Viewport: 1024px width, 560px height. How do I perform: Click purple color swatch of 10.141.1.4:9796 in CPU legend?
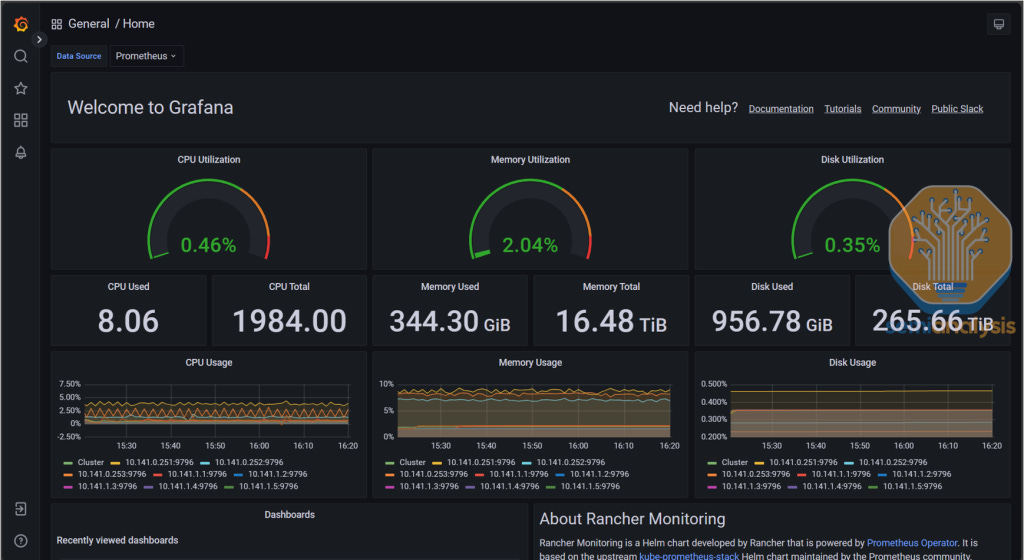pos(148,488)
